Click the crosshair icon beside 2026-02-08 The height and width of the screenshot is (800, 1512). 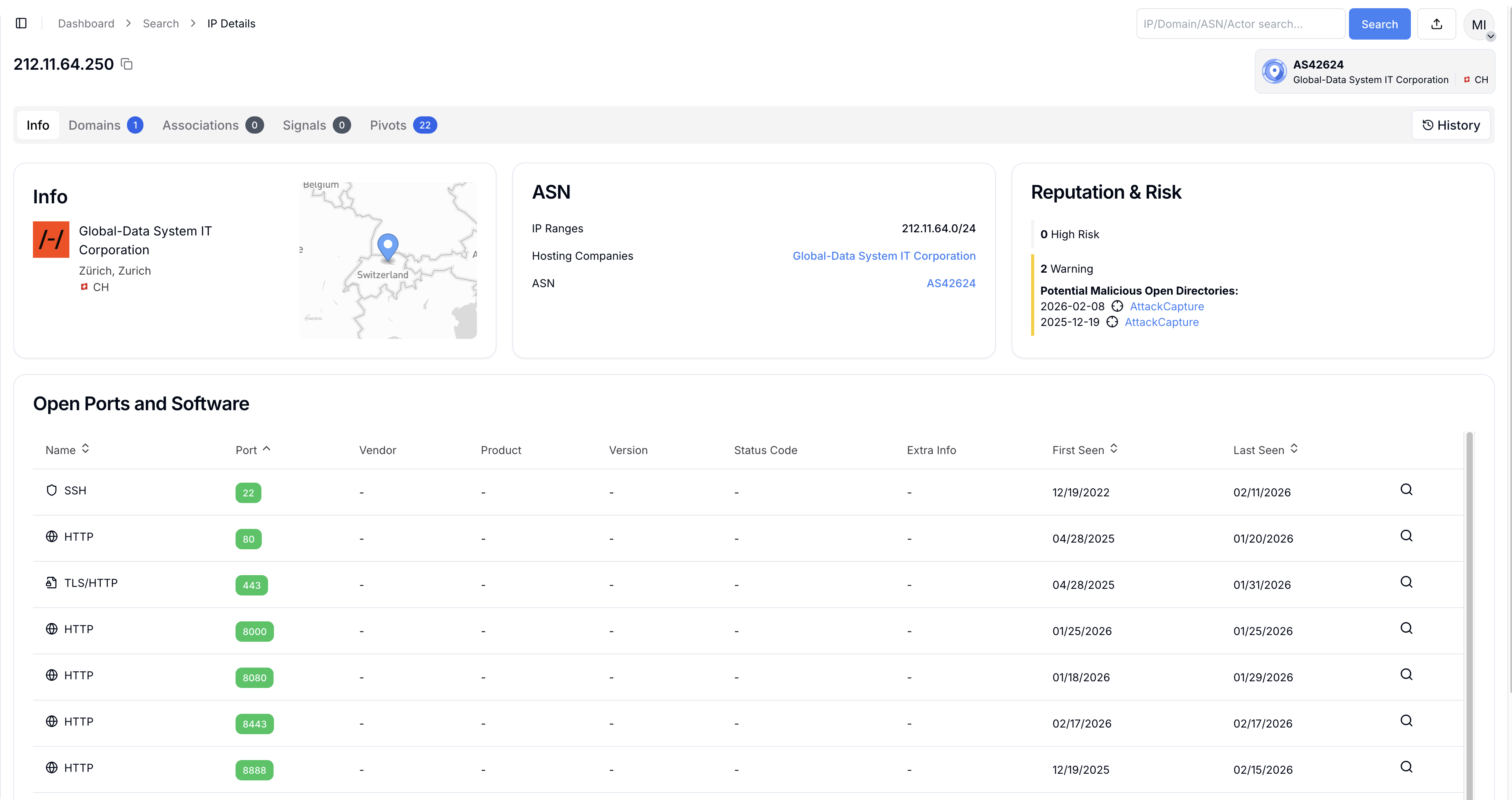(1117, 306)
